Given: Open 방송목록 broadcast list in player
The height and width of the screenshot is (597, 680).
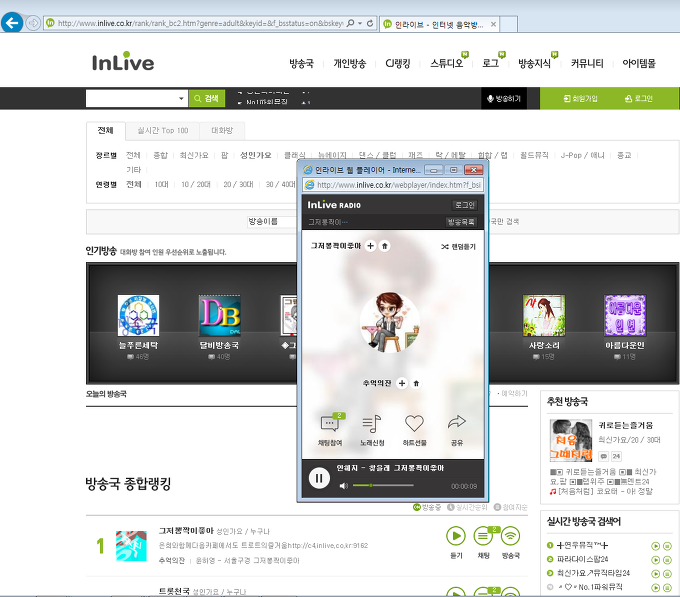Looking at the screenshot, I should click(461, 222).
